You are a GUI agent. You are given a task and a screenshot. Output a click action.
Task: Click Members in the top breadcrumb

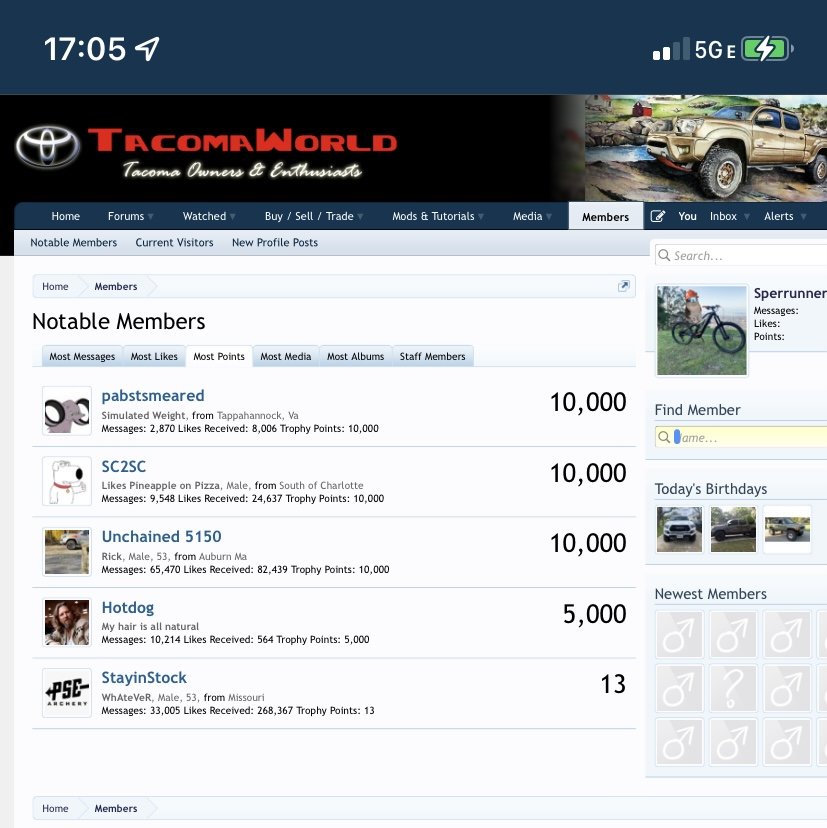[x=116, y=286]
